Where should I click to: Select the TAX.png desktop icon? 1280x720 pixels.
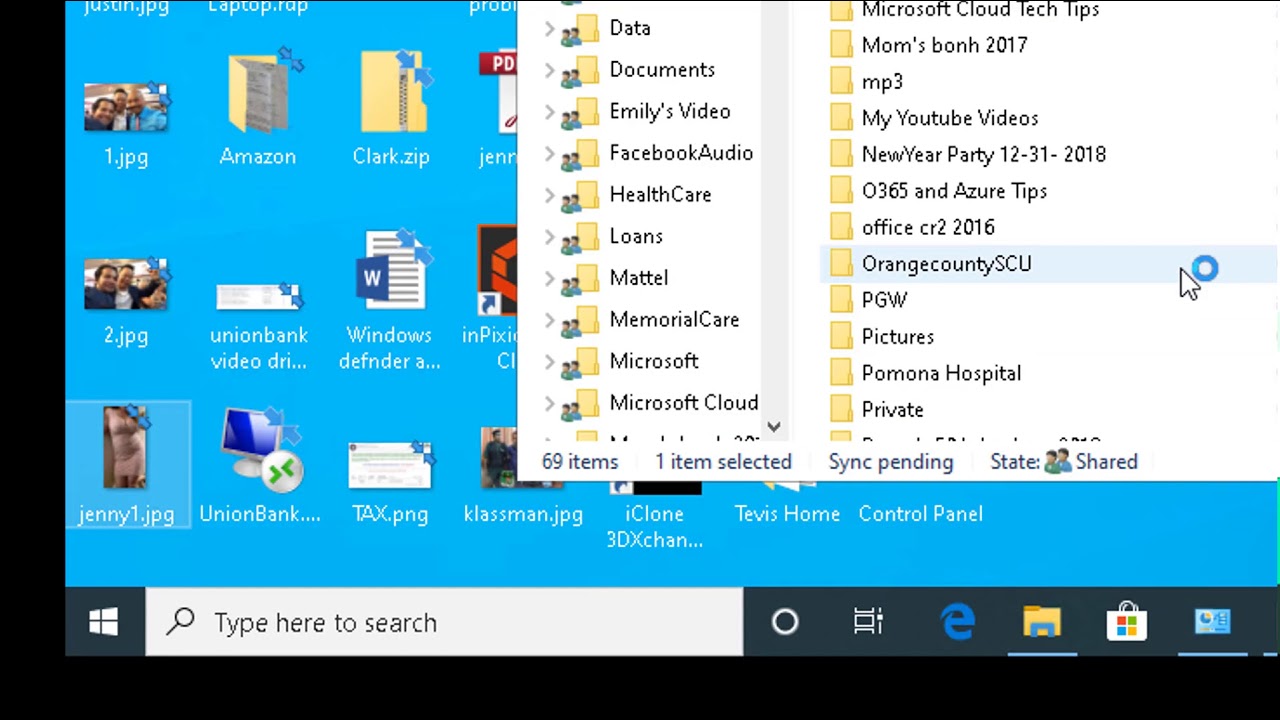(390, 464)
